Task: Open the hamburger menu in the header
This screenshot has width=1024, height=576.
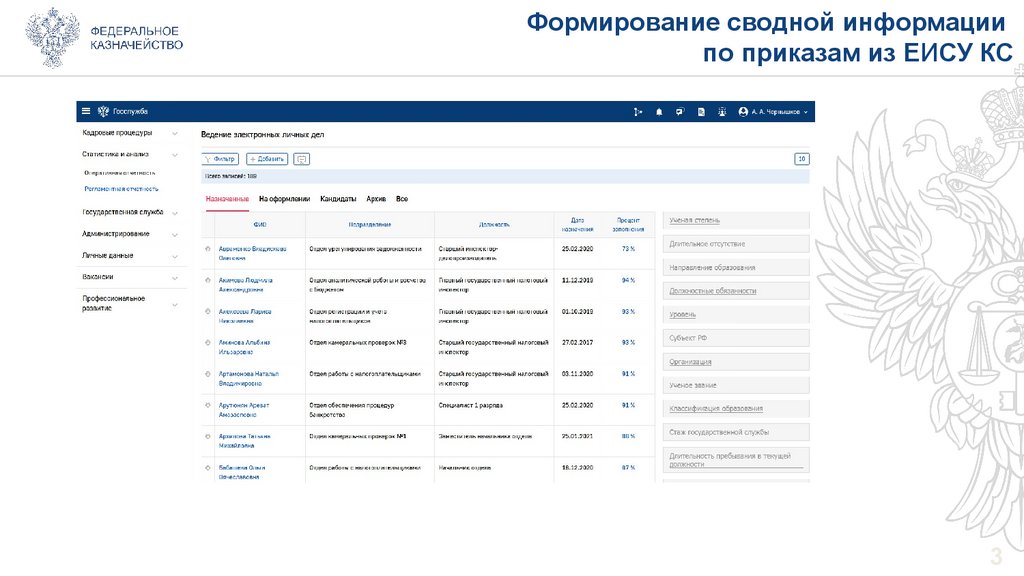Action: point(87,111)
